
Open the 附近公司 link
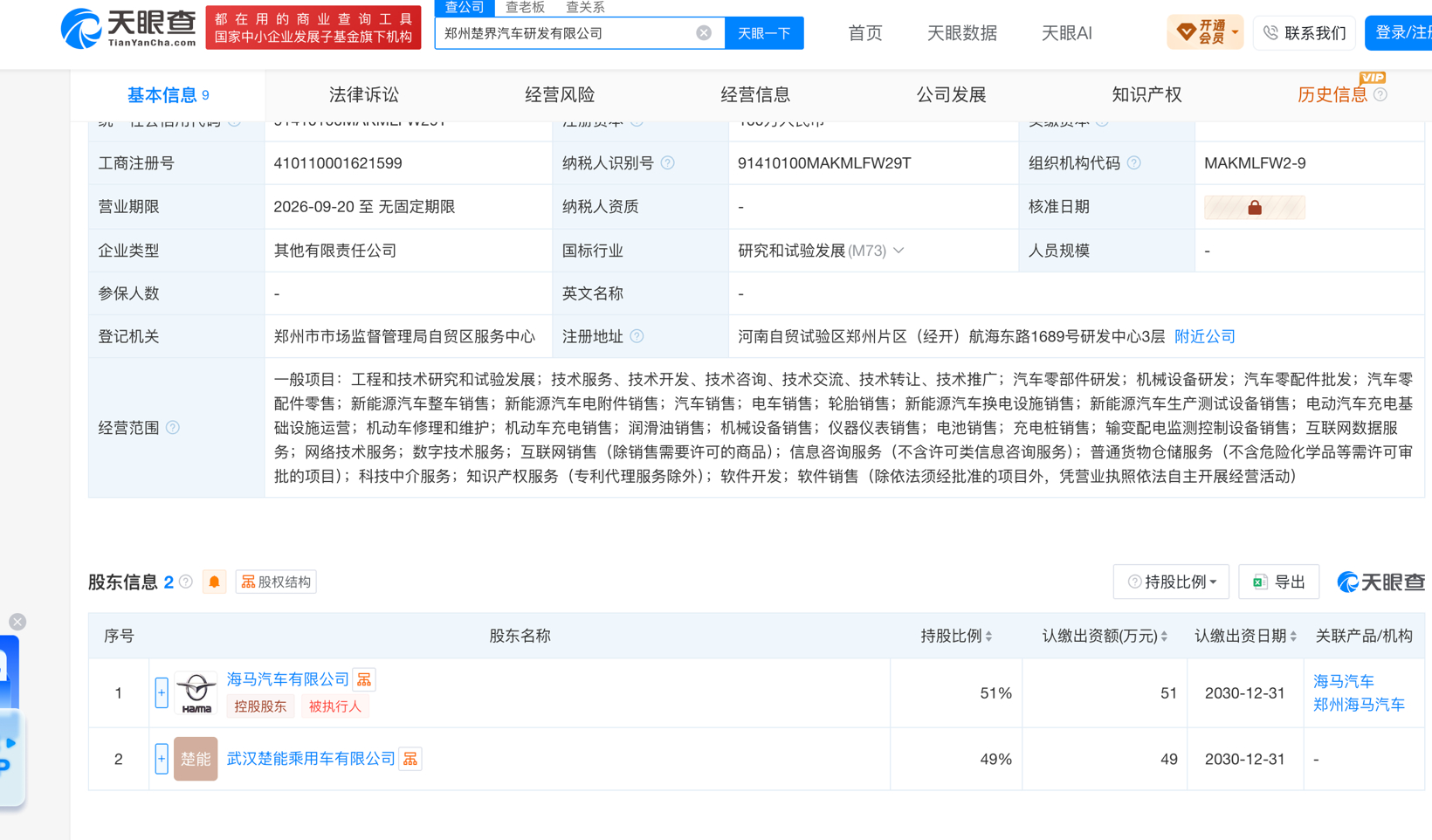1204,336
